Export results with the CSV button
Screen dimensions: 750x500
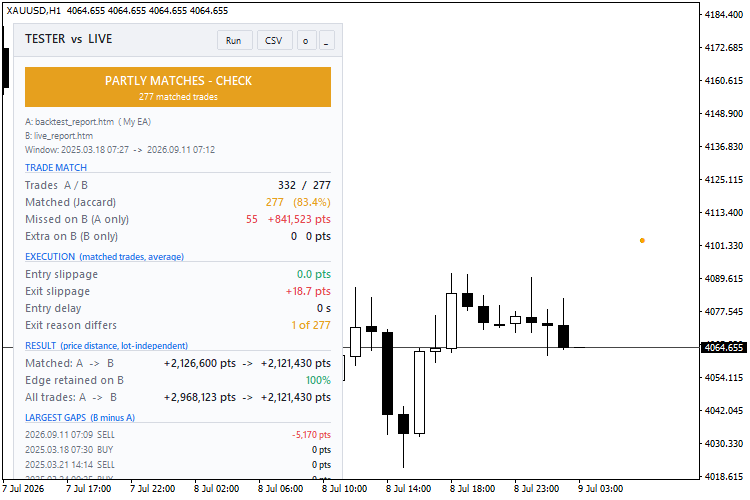275,41
